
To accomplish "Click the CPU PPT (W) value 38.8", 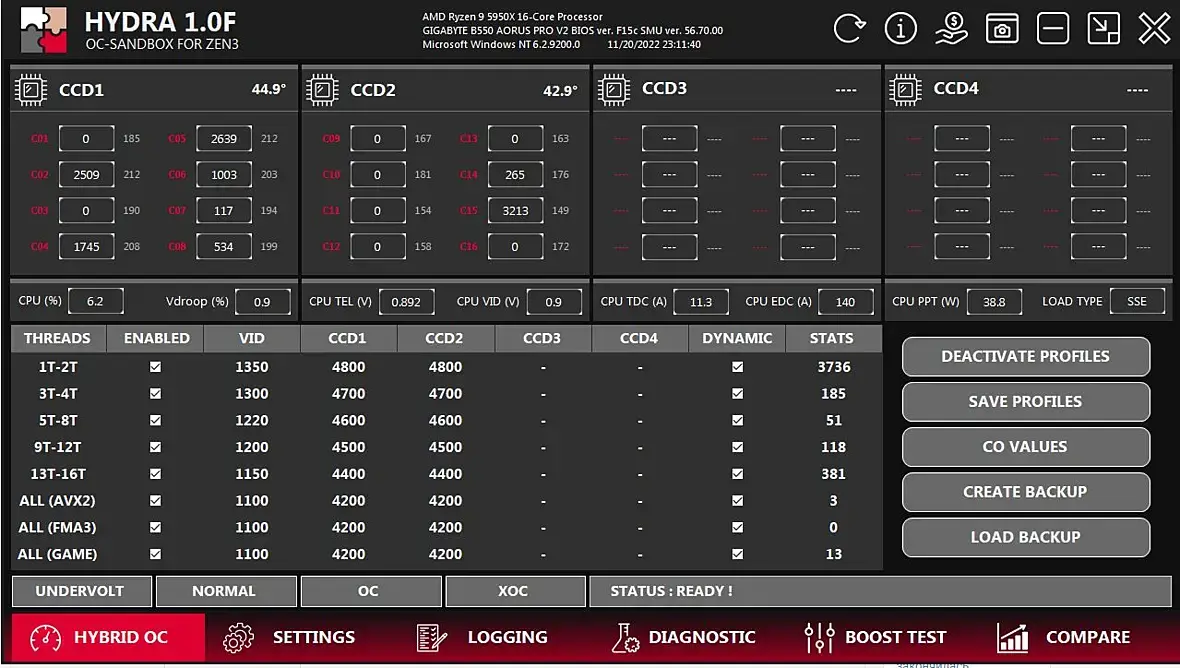I will click(994, 301).
